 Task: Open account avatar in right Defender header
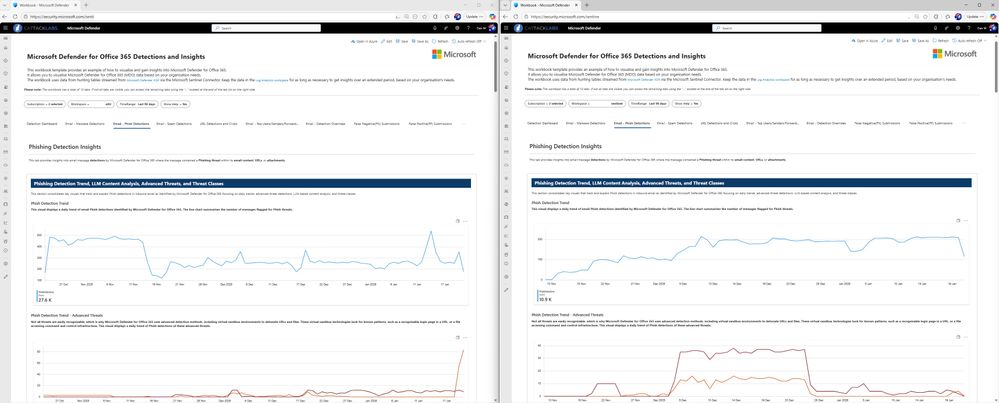click(x=993, y=28)
